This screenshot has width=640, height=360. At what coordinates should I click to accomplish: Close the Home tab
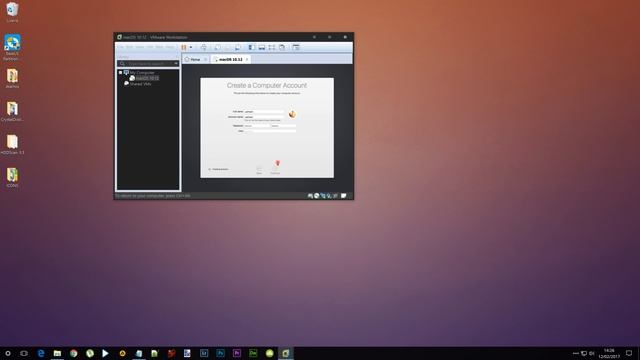(x=205, y=60)
